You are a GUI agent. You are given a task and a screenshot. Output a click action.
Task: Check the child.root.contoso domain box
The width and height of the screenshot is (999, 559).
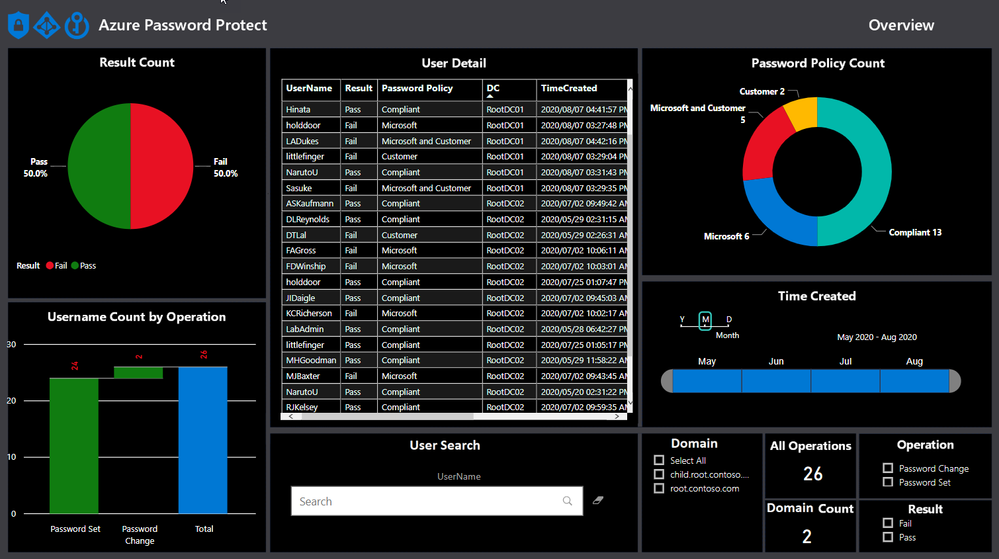[x=659, y=474]
